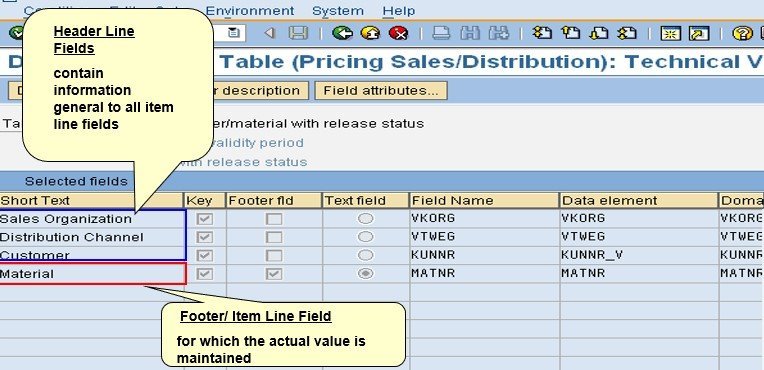This screenshot has width=764, height=370.
Task: Select Text field radio for VKORG row
Action: coord(365,218)
